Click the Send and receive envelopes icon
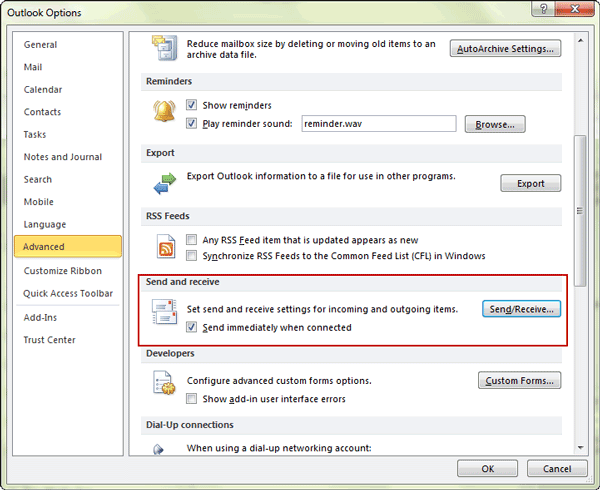Image resolution: width=600 pixels, height=490 pixels. click(165, 311)
